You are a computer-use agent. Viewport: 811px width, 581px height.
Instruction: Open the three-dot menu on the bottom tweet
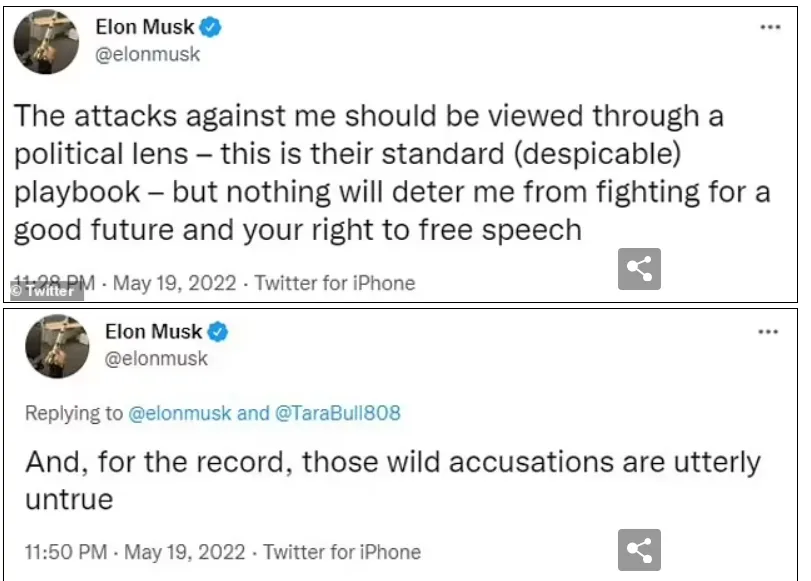click(769, 333)
